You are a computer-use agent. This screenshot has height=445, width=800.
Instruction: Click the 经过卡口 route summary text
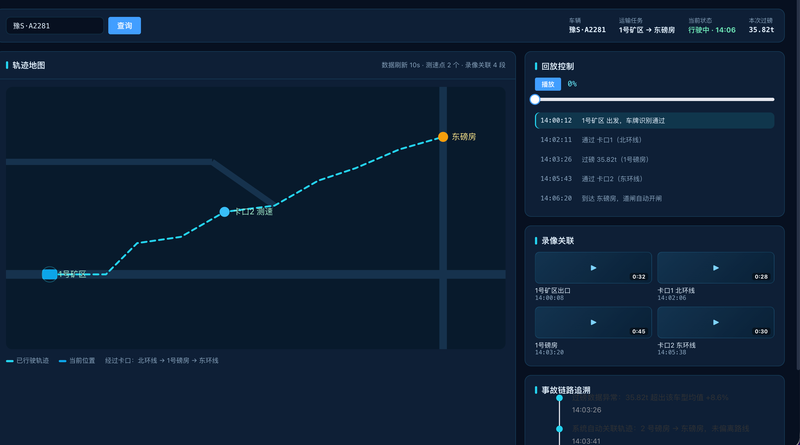pos(162,360)
